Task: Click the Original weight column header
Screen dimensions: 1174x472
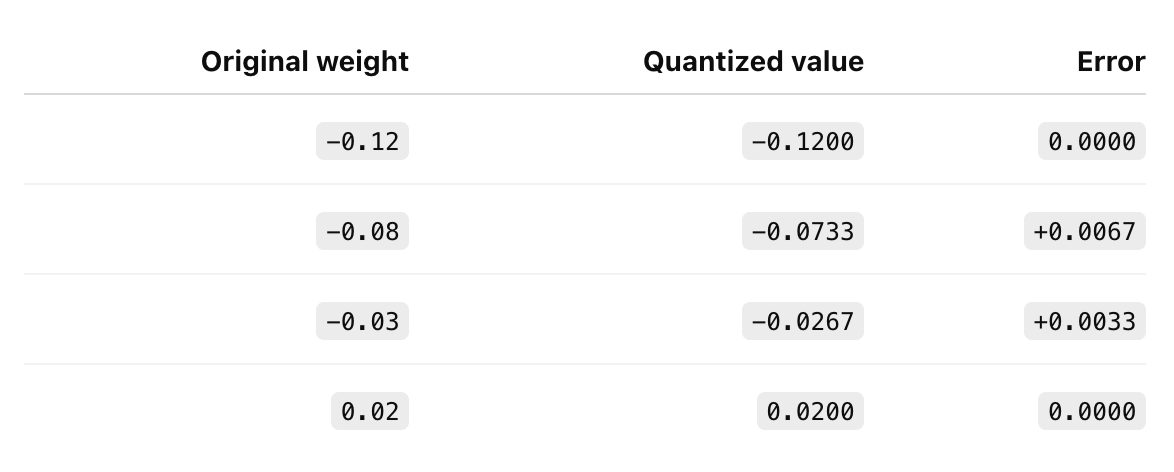Action: 305,61
